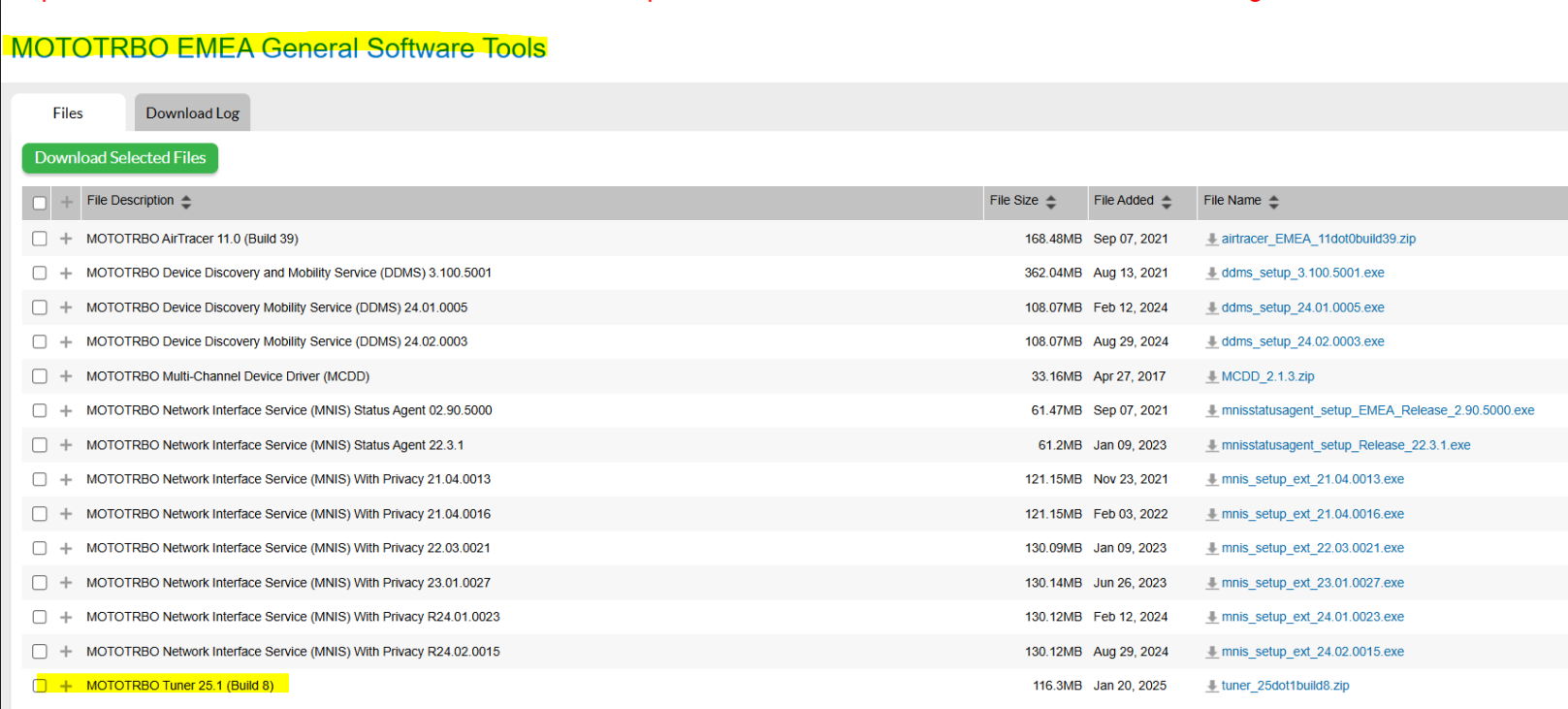Viewport: 1568px width, 709px height.
Task: Click download icon beside mnisstatusagent_setup_EMEA_Release_2.90.5000.exe
Action: (1212, 411)
